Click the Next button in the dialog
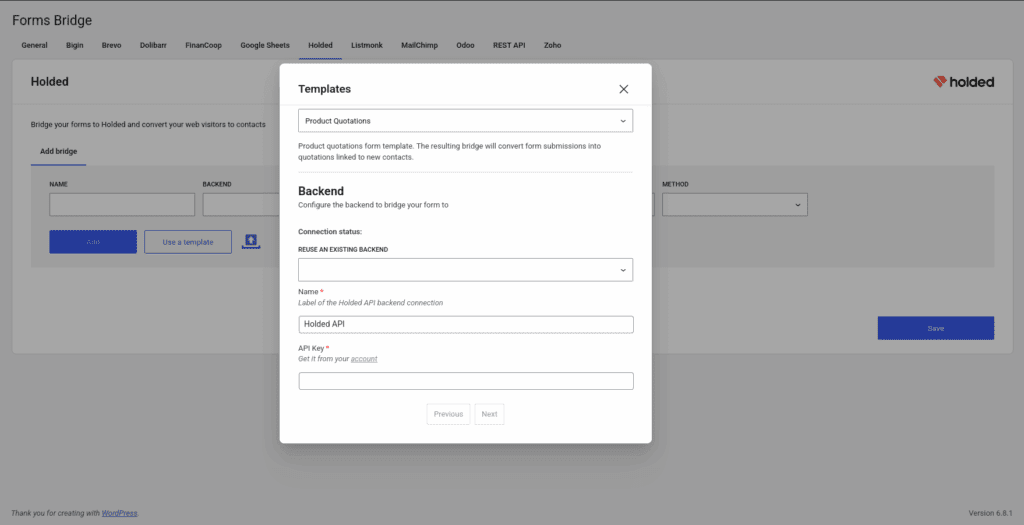 [489, 414]
